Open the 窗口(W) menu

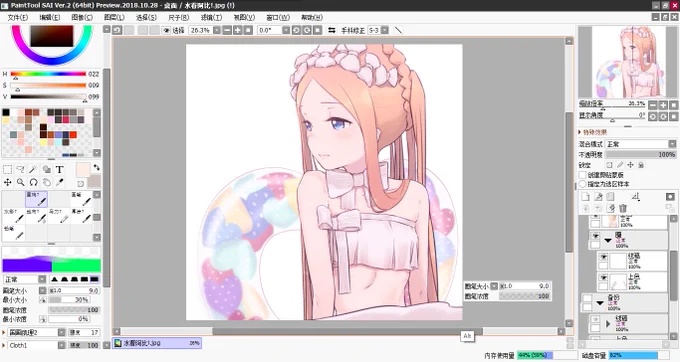click(x=278, y=17)
